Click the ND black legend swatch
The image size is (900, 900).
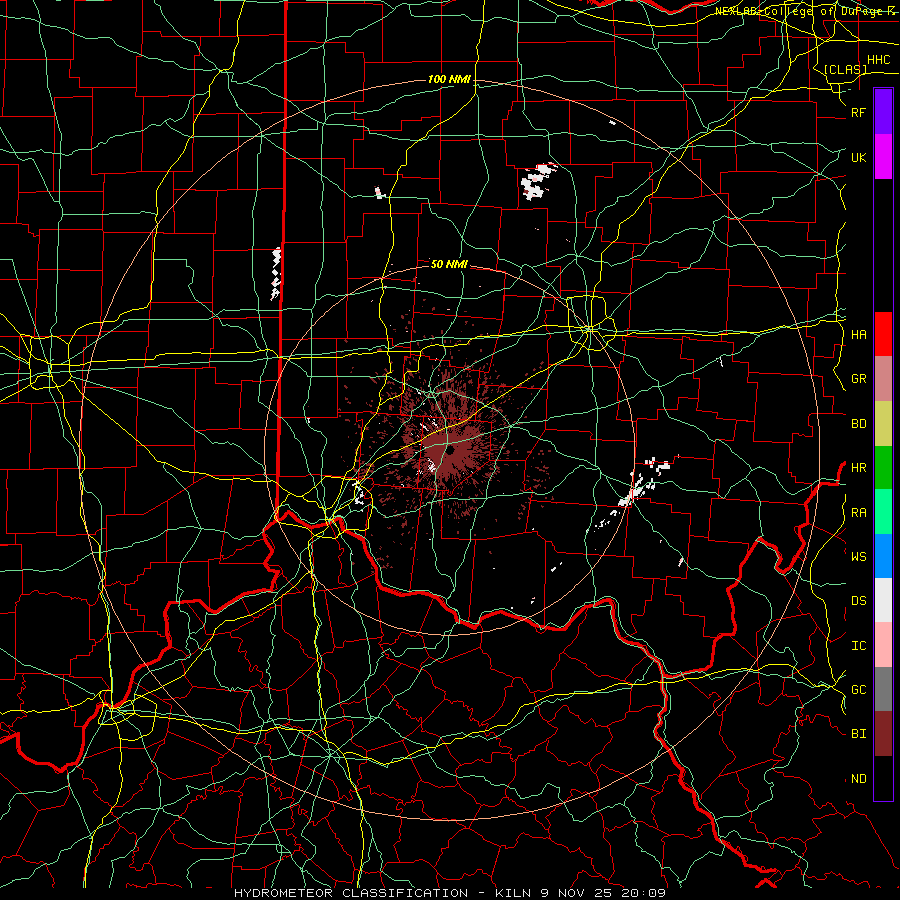click(883, 778)
